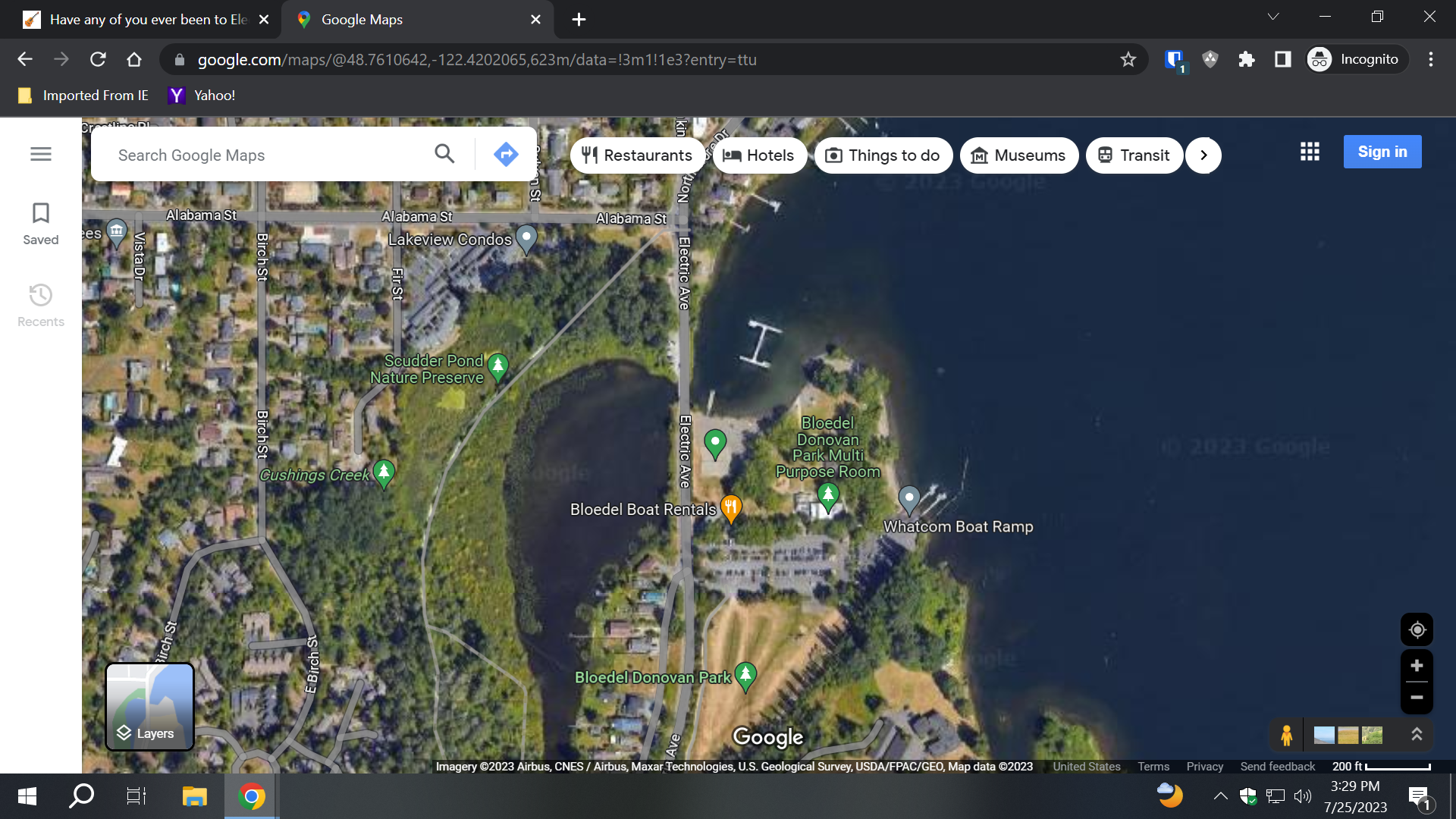Select Scudder Pond Nature Preserve pin
The height and width of the screenshot is (819, 1456).
(498, 367)
